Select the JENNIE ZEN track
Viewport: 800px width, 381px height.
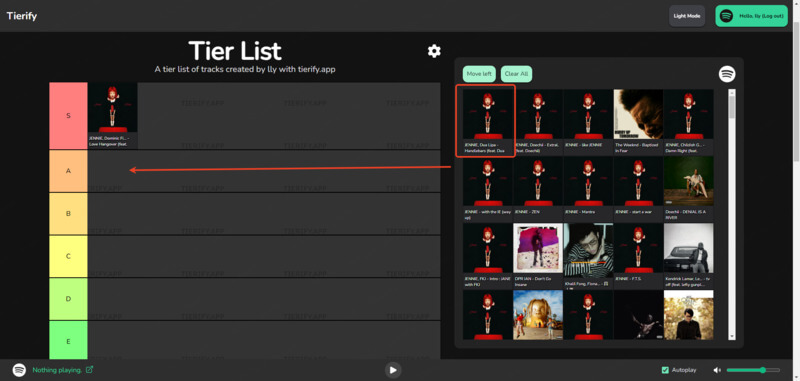(538, 189)
